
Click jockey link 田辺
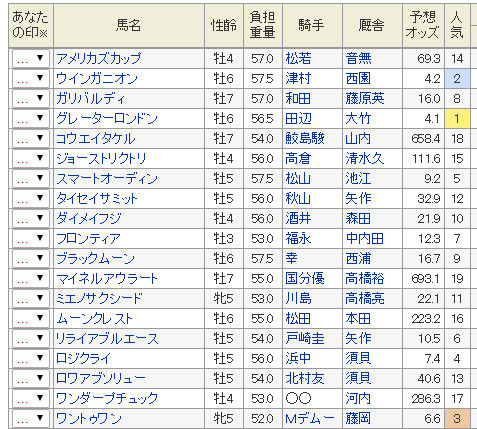[298, 119]
